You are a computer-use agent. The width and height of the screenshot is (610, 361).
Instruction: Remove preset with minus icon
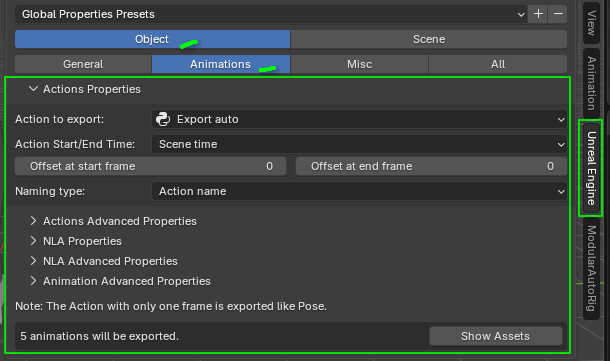coord(558,14)
